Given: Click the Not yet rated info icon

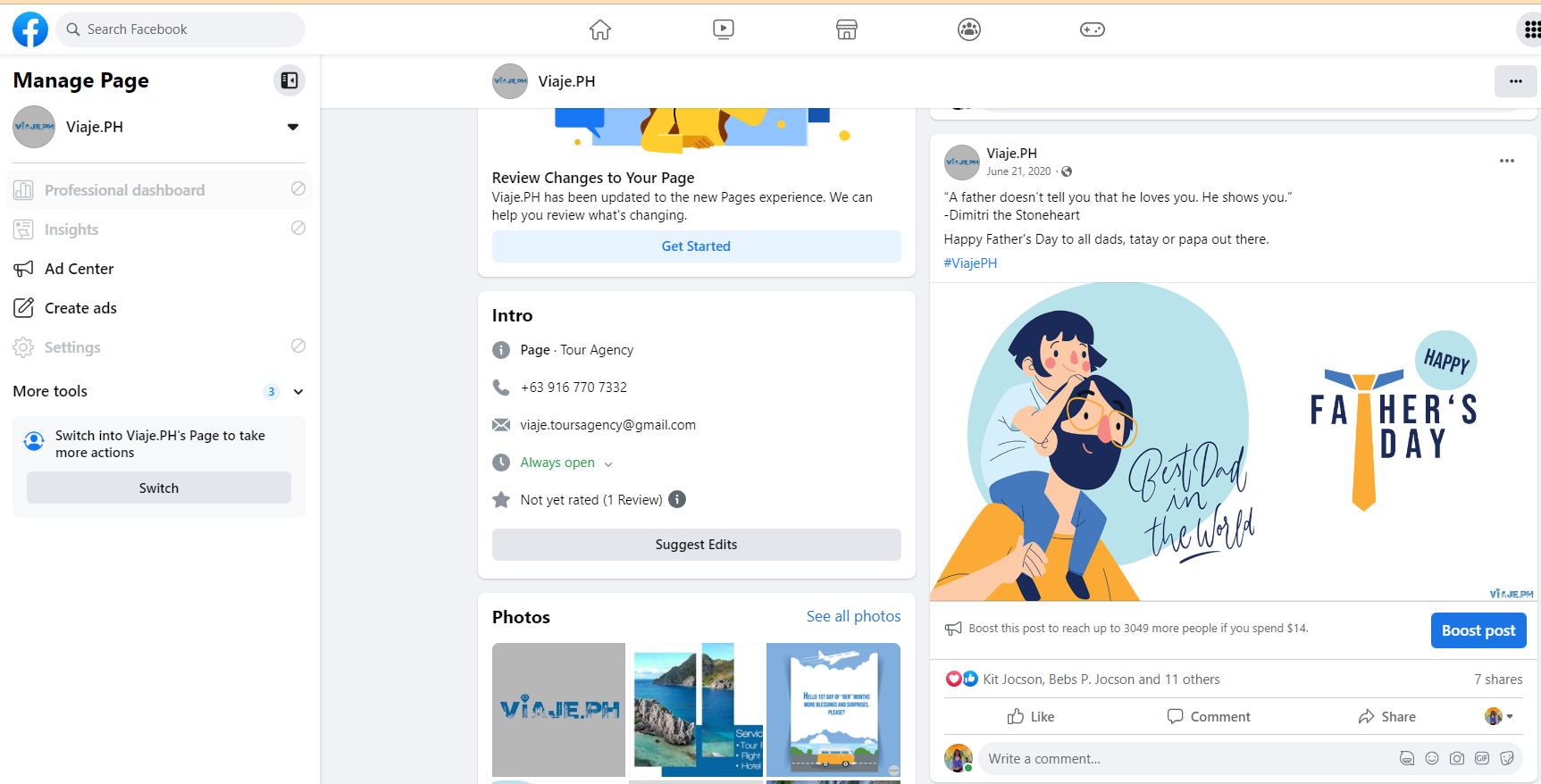Looking at the screenshot, I should point(677,499).
